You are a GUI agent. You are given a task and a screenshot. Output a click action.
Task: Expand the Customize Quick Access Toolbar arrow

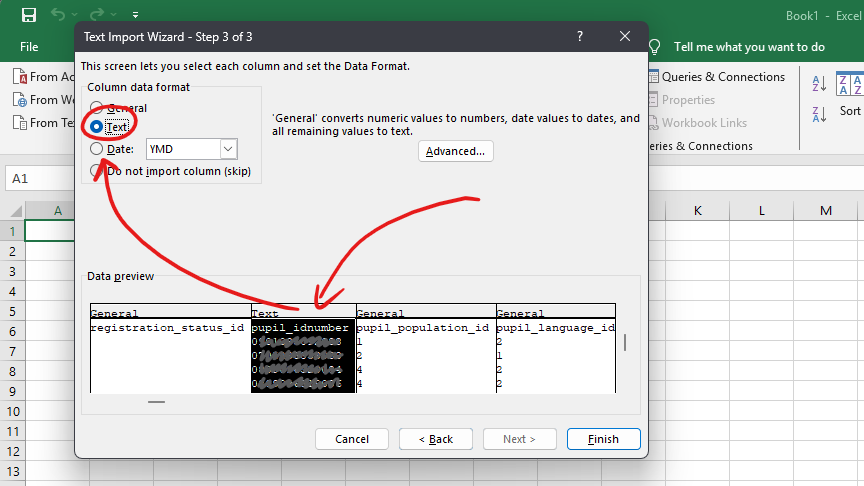coord(135,16)
